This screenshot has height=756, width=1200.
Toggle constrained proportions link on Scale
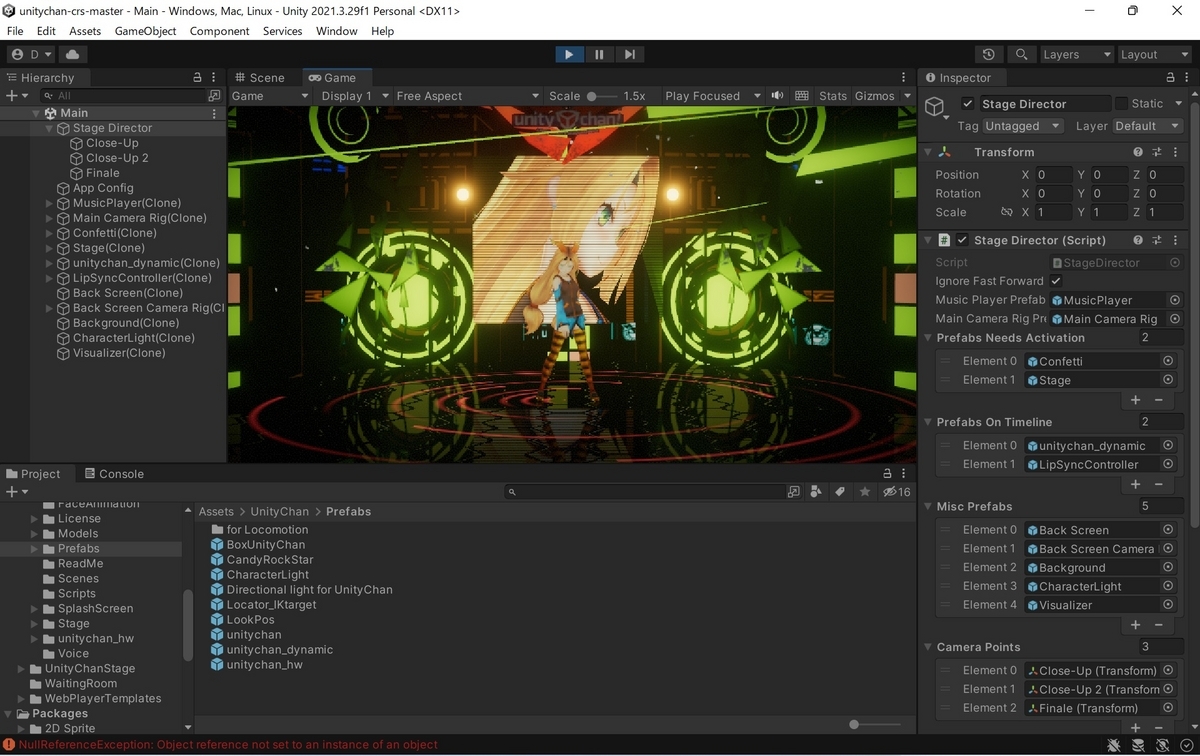click(x=1006, y=212)
